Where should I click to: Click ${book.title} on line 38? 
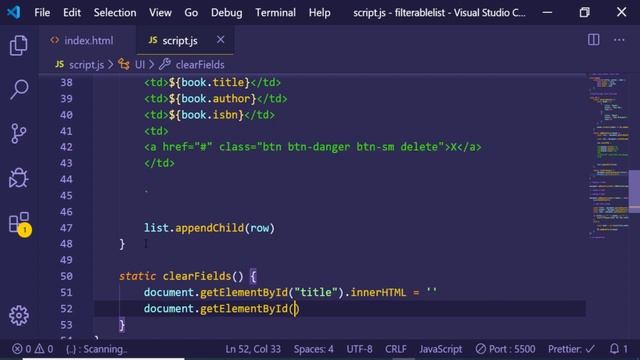[x=209, y=82]
